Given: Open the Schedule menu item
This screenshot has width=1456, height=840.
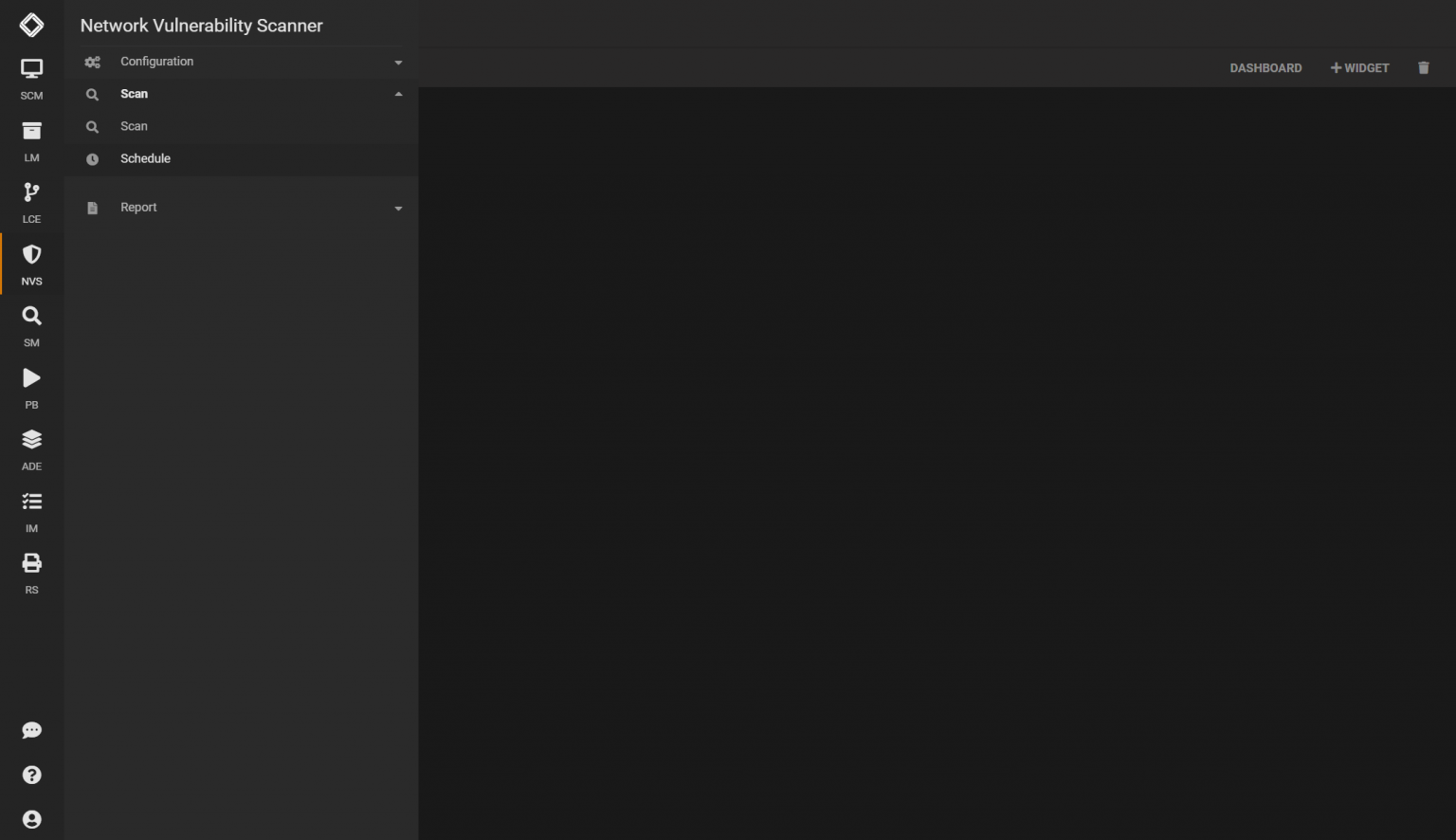Looking at the screenshot, I should (145, 158).
